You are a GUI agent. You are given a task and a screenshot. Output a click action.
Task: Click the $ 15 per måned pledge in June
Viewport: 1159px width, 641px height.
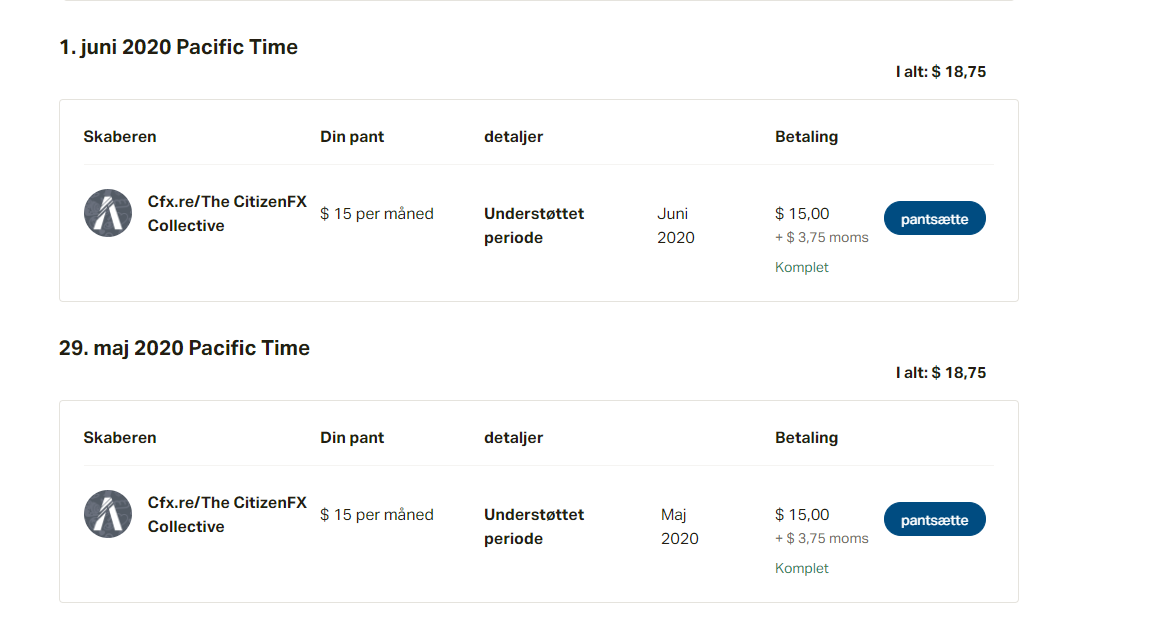(377, 213)
